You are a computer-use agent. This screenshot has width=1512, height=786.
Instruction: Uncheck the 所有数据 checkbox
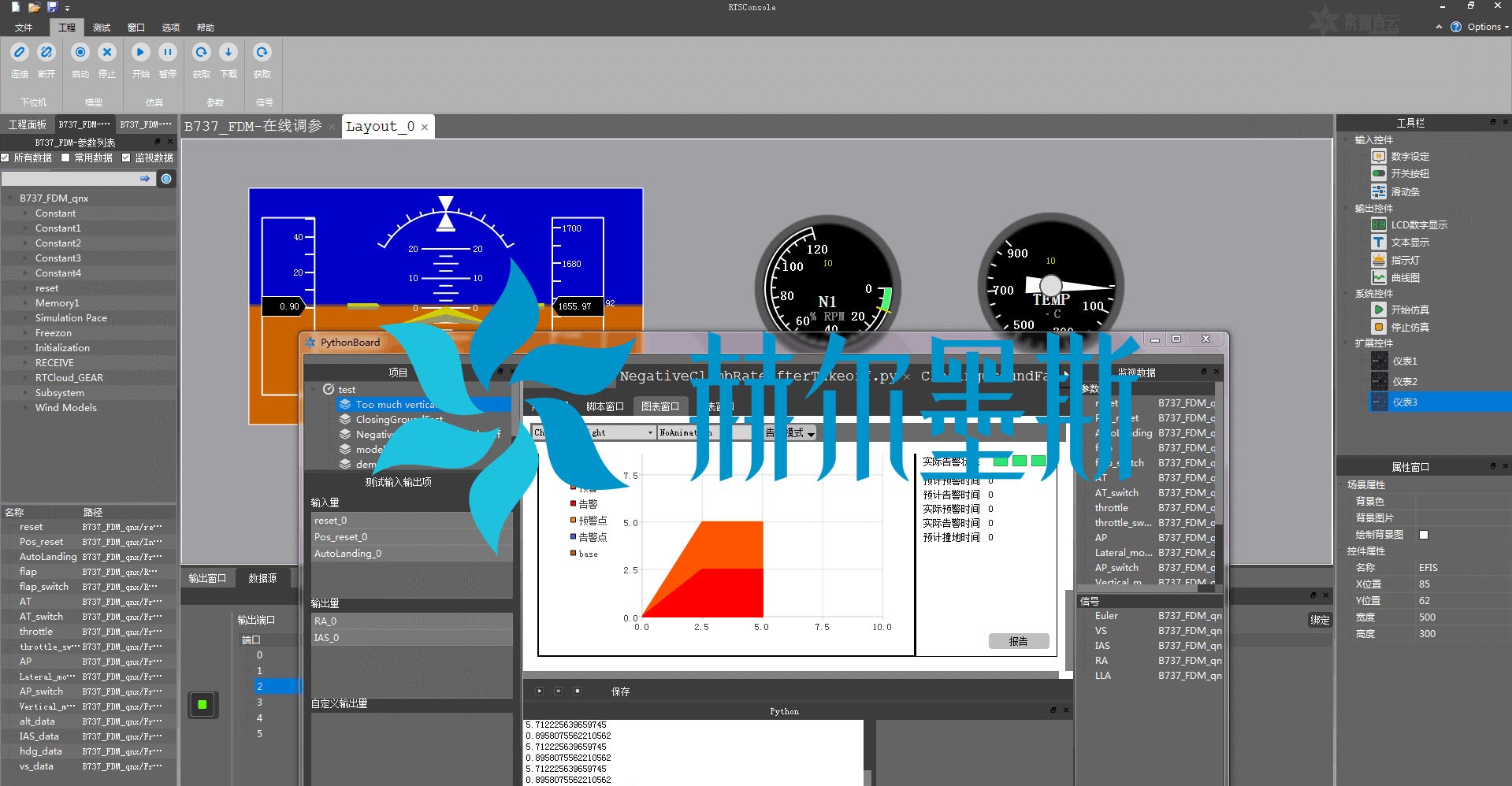click(x=6, y=158)
